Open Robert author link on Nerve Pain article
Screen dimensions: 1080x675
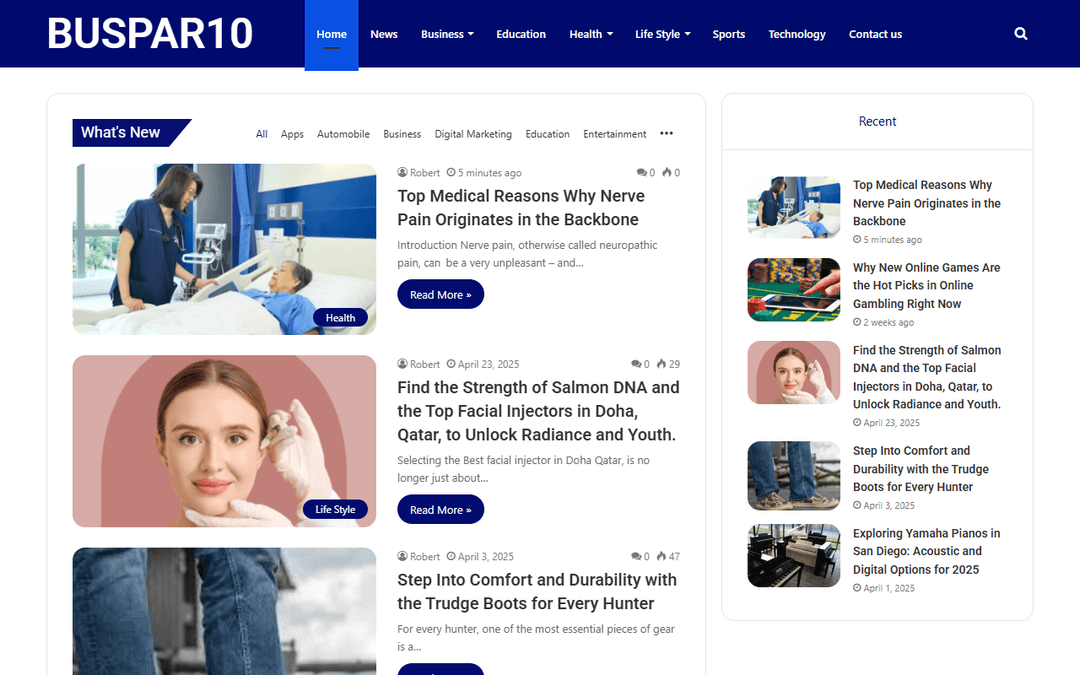424,173
